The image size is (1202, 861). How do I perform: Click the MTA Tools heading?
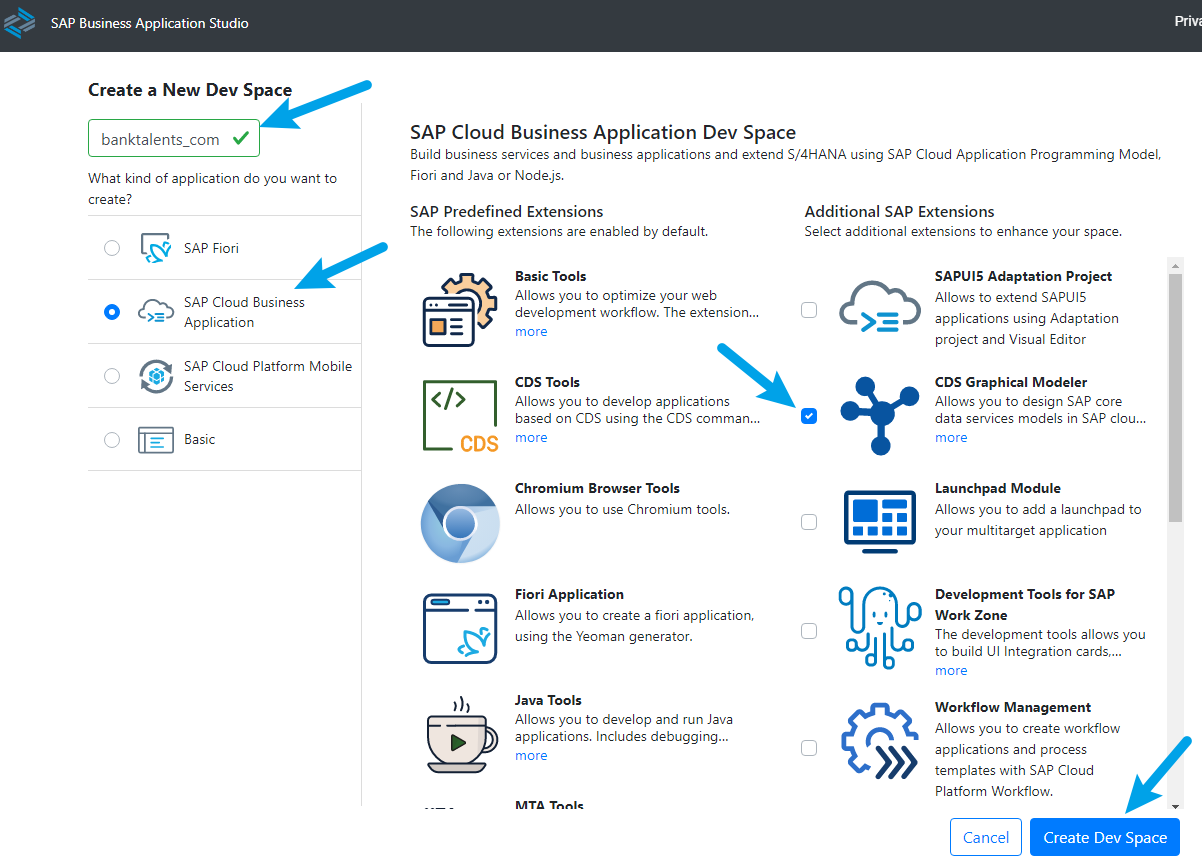[x=549, y=805]
